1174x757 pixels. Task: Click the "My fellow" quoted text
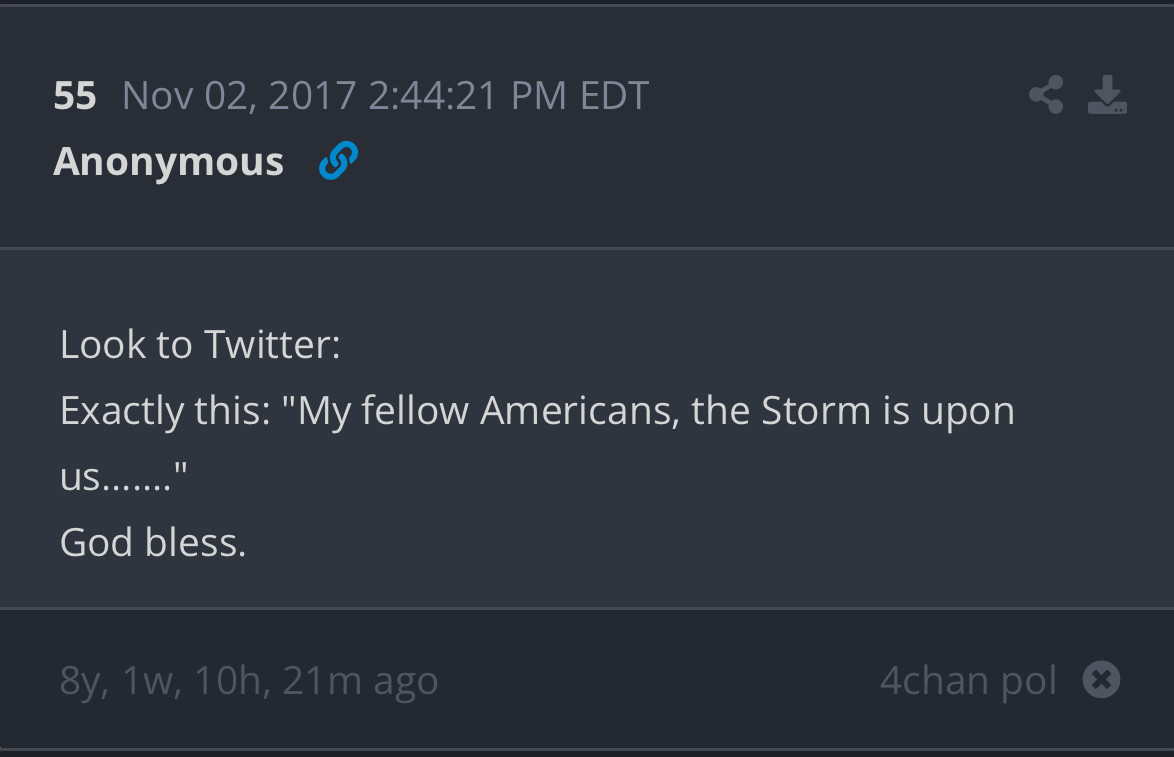[376, 411]
